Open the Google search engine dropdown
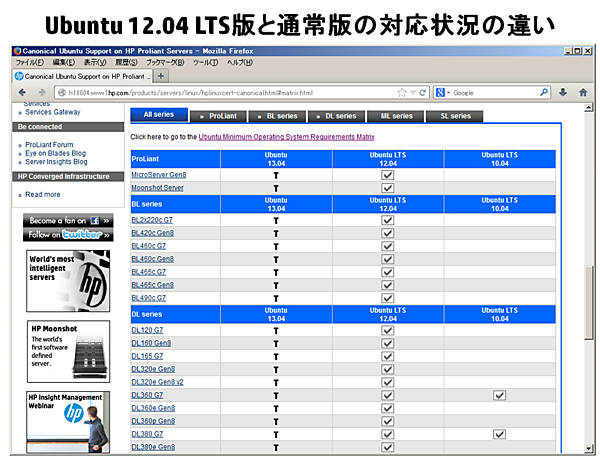This screenshot has height=456, width=600. coord(443,93)
